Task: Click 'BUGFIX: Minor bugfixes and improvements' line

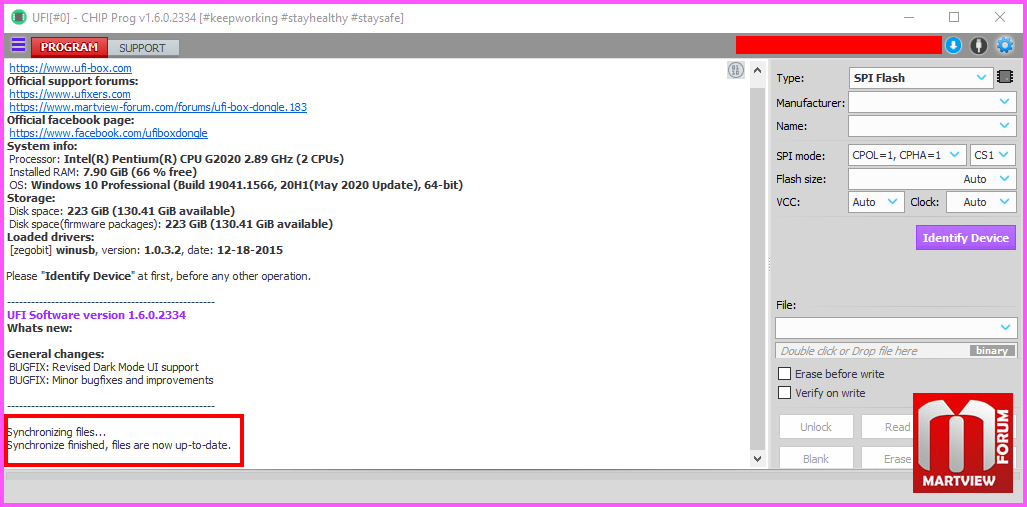Action: coord(111,380)
